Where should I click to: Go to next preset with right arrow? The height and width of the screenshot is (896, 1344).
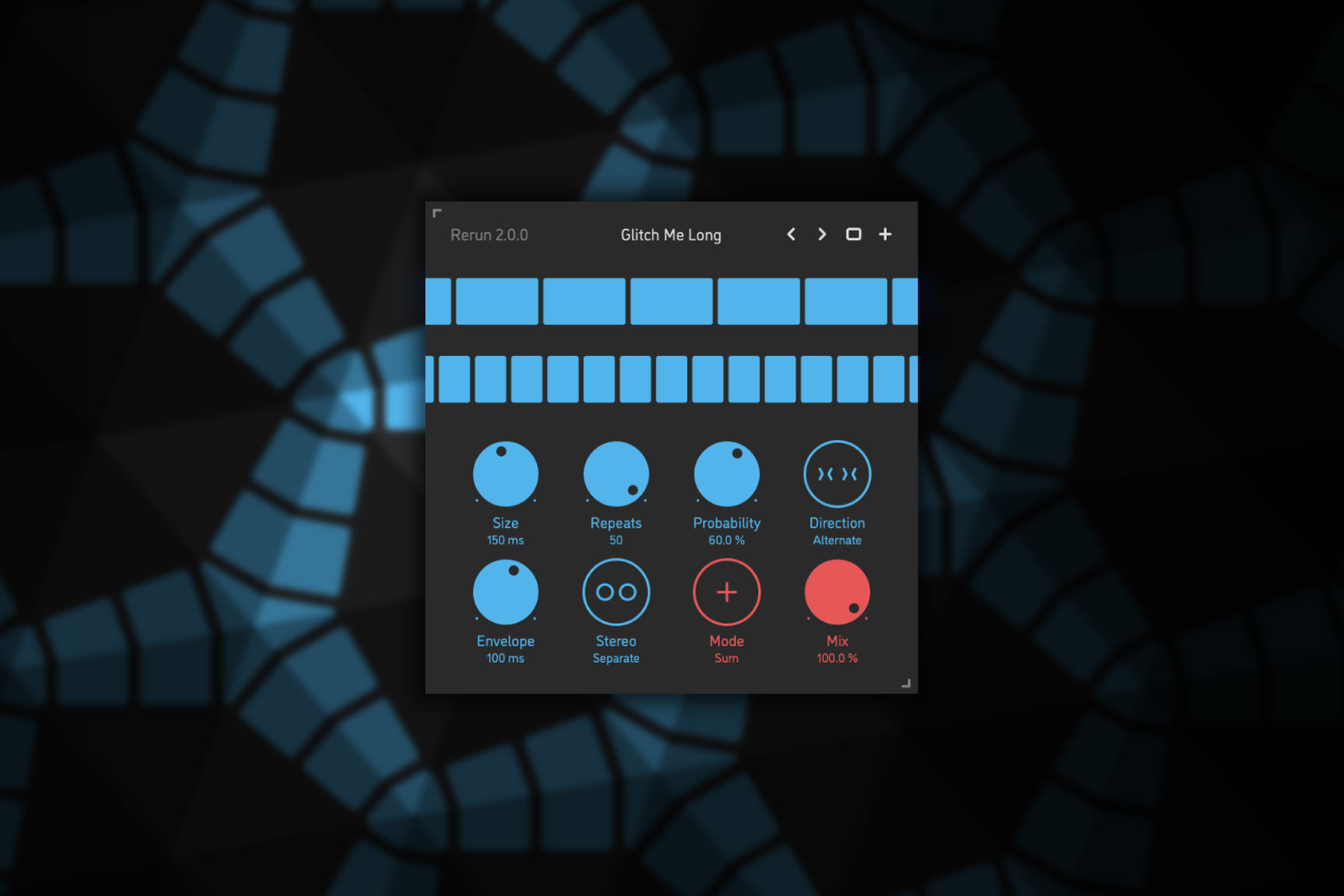[822, 235]
